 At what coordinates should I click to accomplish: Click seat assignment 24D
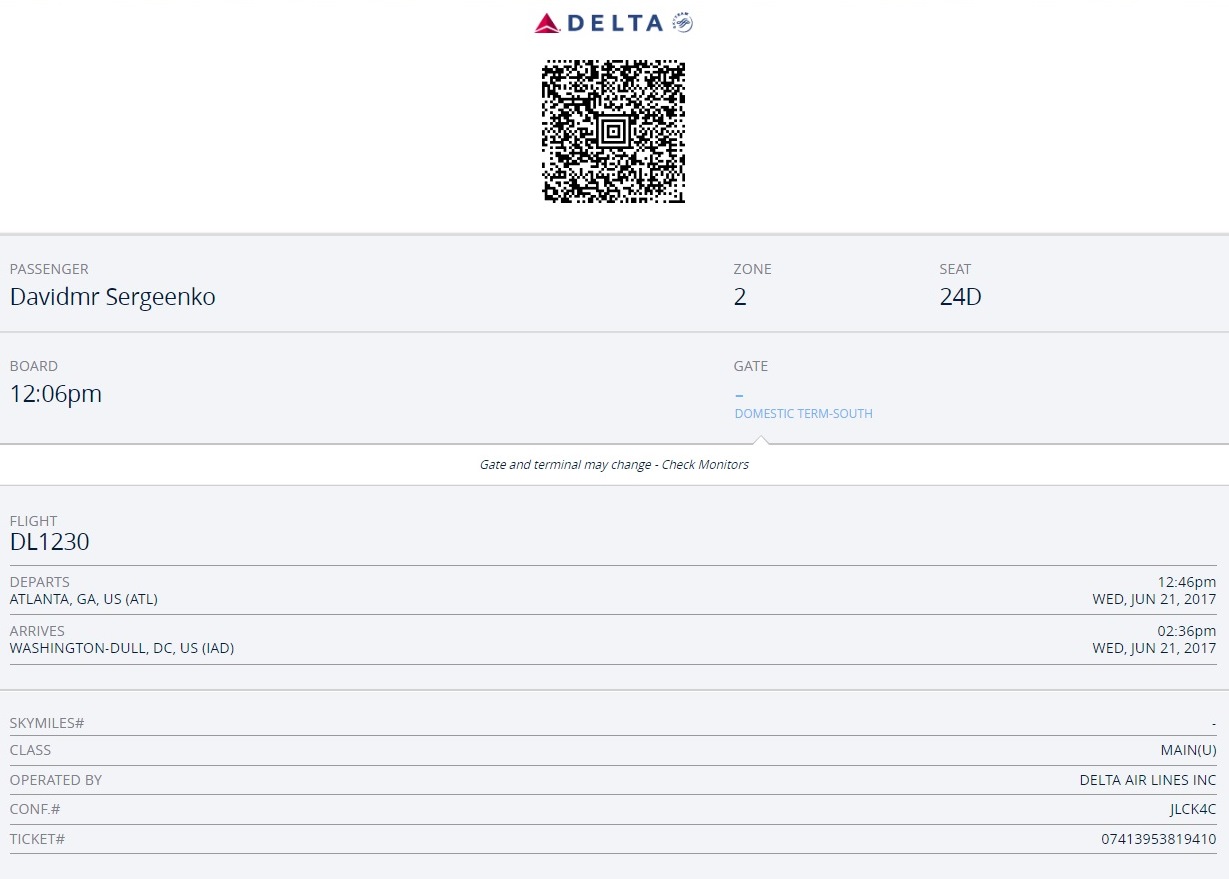tap(960, 297)
